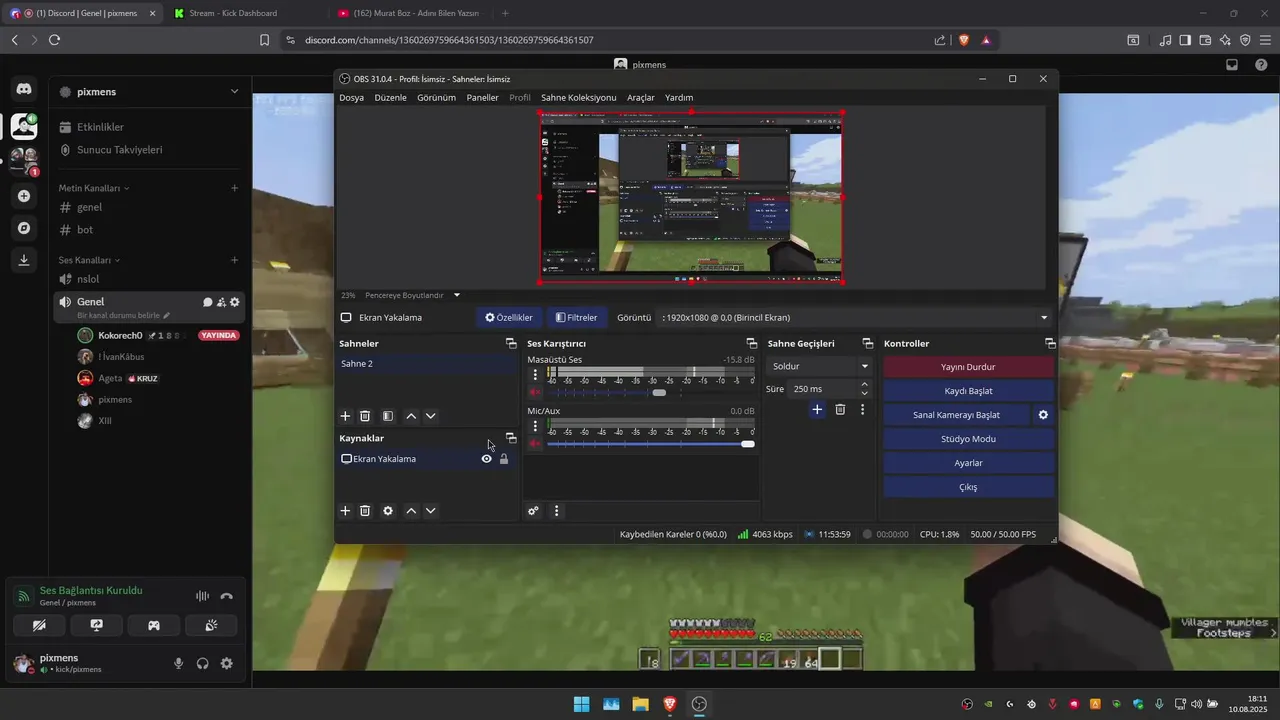This screenshot has height=720, width=1280.
Task: Open Genel voice channel chat bubble
Action: 208,302
